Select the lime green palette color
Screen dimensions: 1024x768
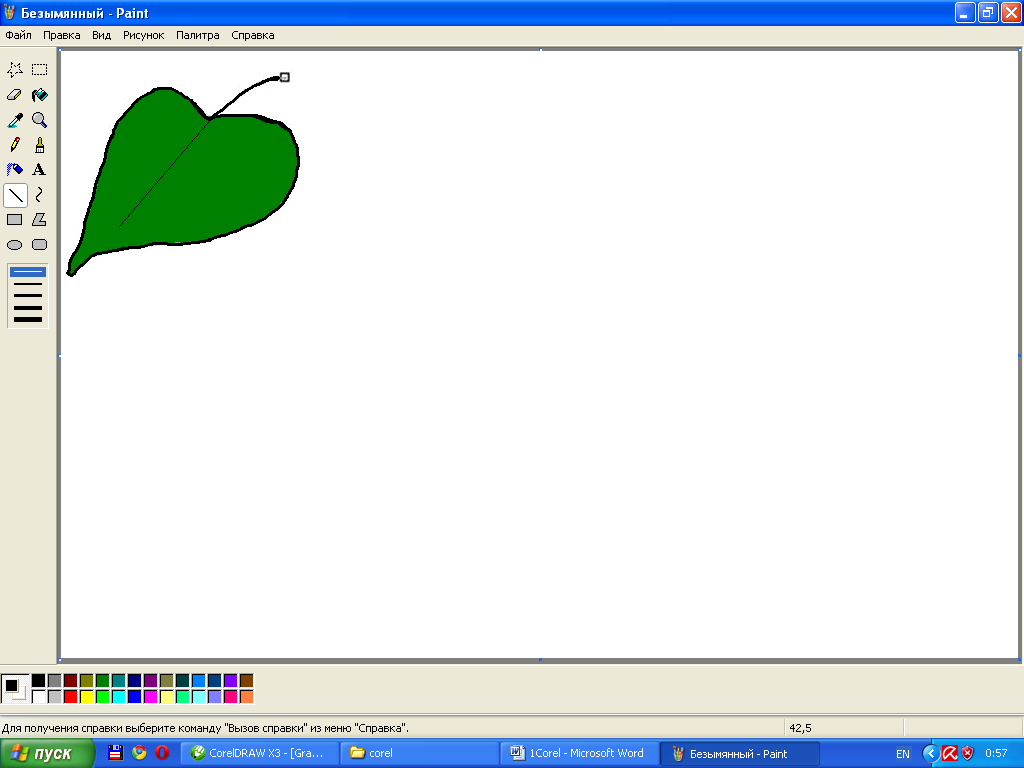103,697
